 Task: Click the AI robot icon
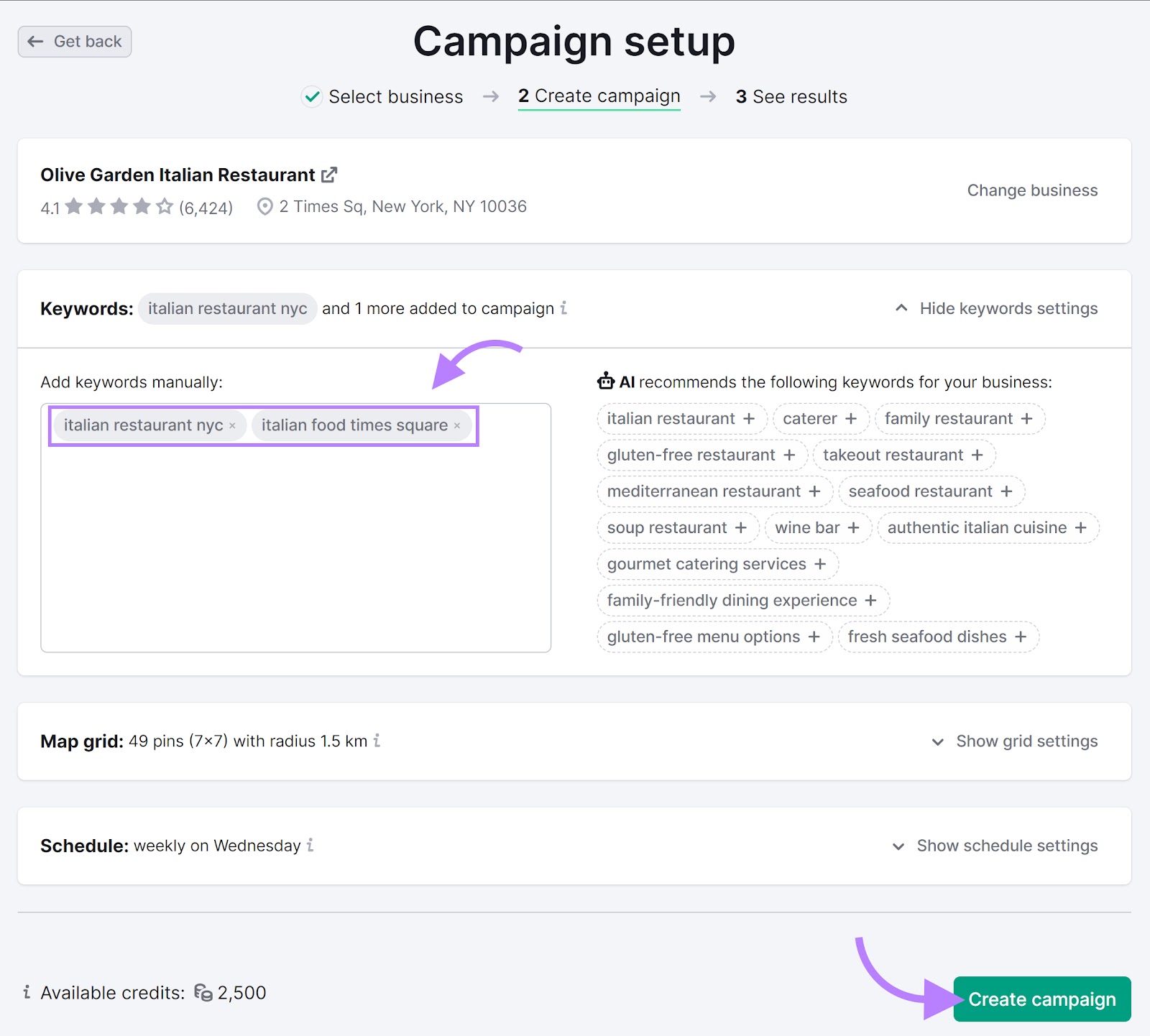[606, 381]
